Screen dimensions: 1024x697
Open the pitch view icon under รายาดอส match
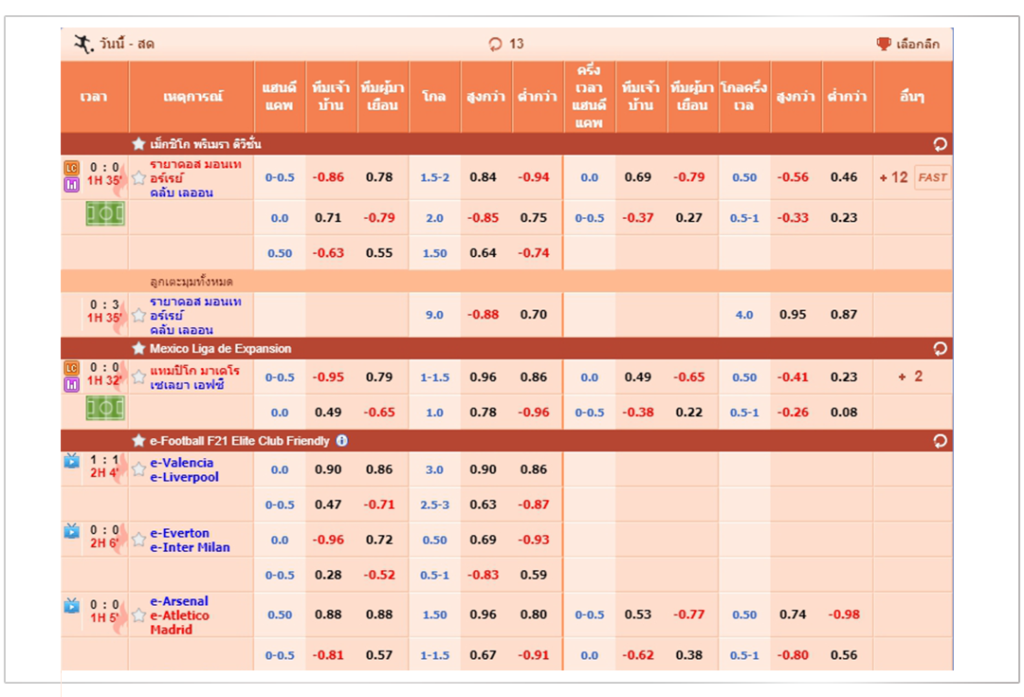(105, 214)
